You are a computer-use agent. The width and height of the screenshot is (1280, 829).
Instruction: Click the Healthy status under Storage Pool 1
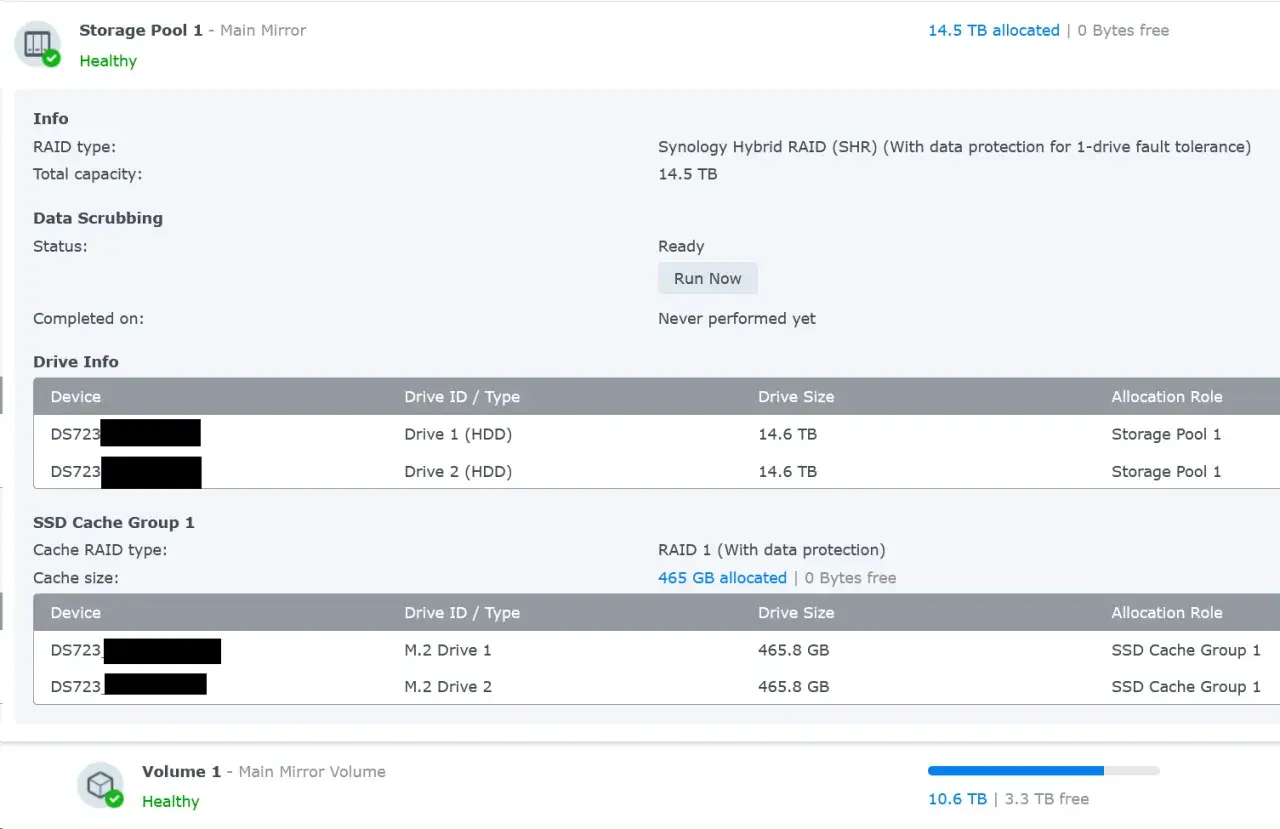pos(108,61)
